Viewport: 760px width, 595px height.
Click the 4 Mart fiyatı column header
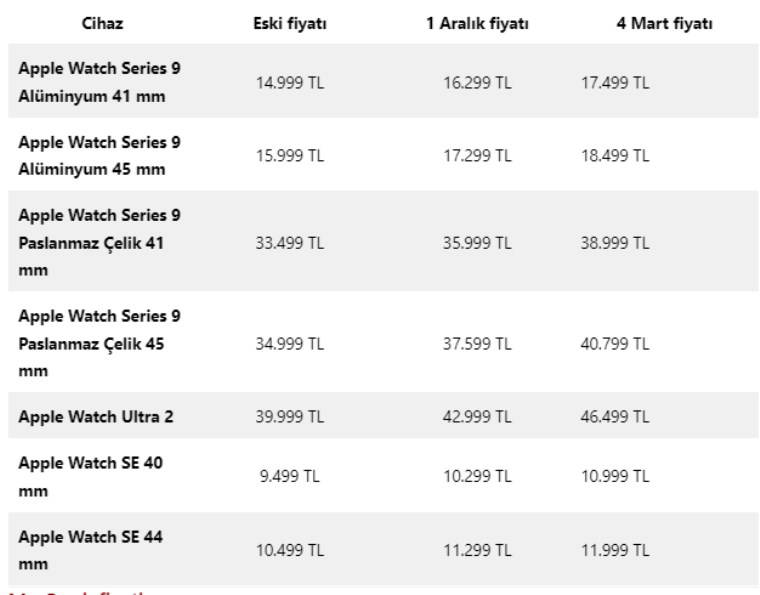(x=664, y=24)
